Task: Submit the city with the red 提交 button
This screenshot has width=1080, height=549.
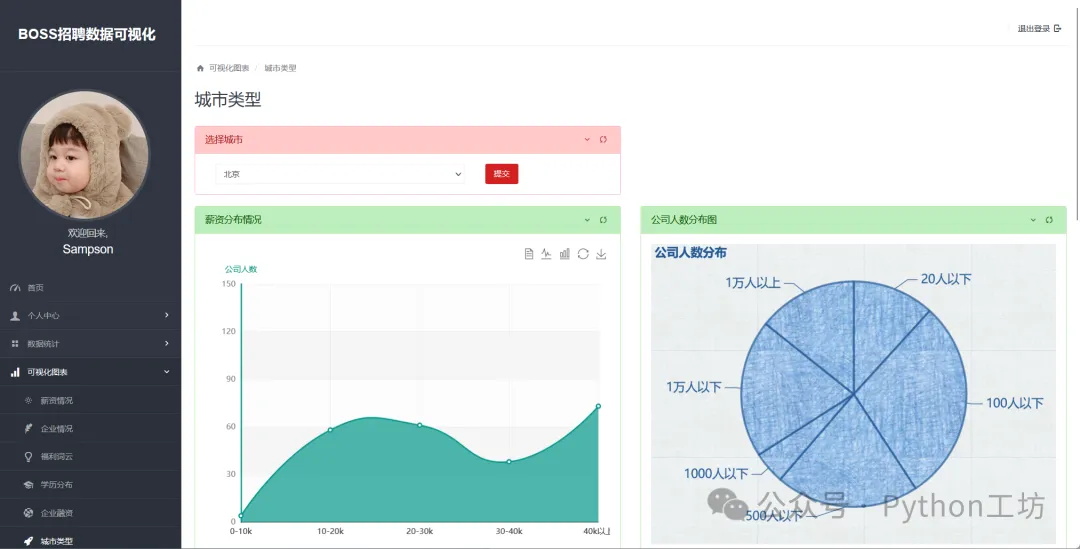Action: 501,174
